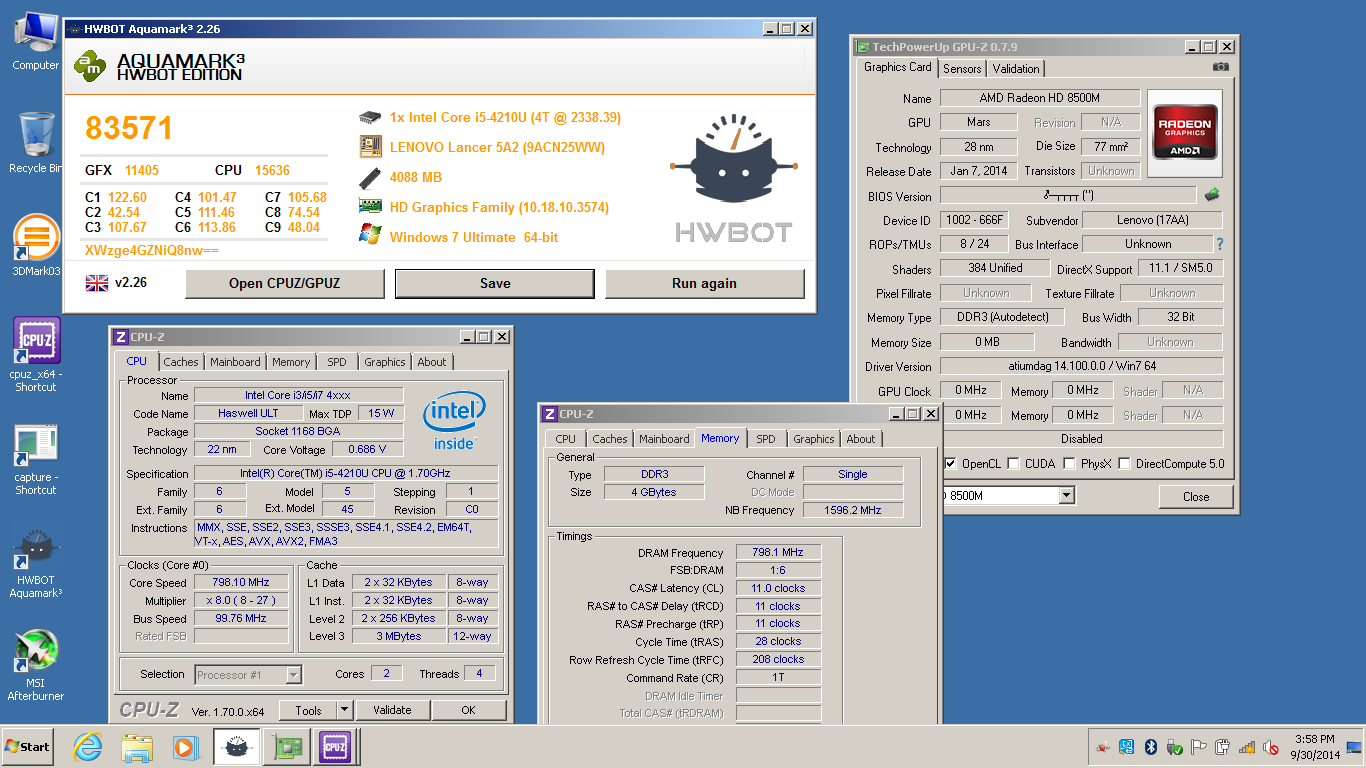Click the BIOS save chip icon in GPU-Z
1366x768 pixels.
(1212, 195)
